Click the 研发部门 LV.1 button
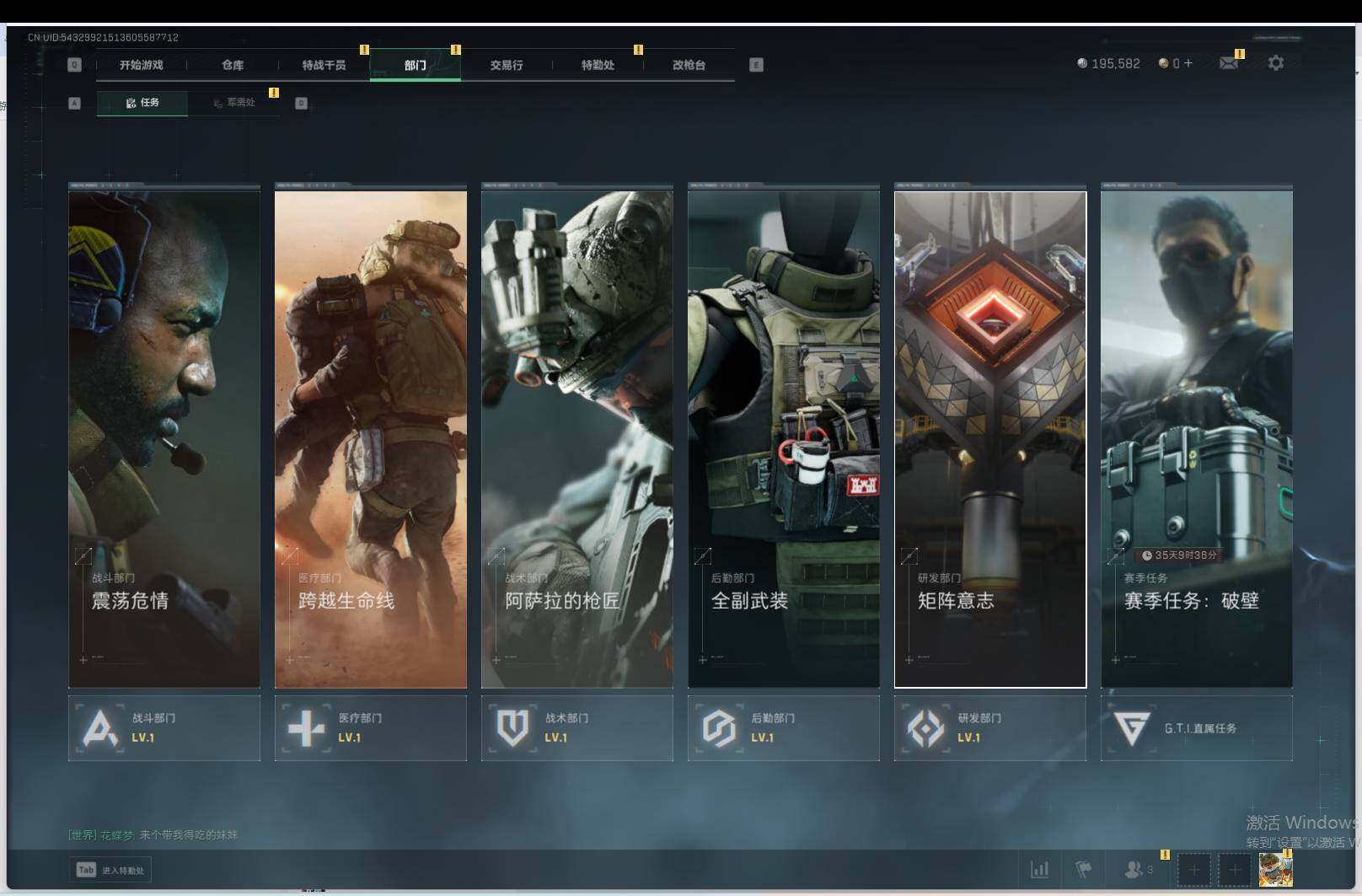This screenshot has width=1362, height=896. [990, 728]
